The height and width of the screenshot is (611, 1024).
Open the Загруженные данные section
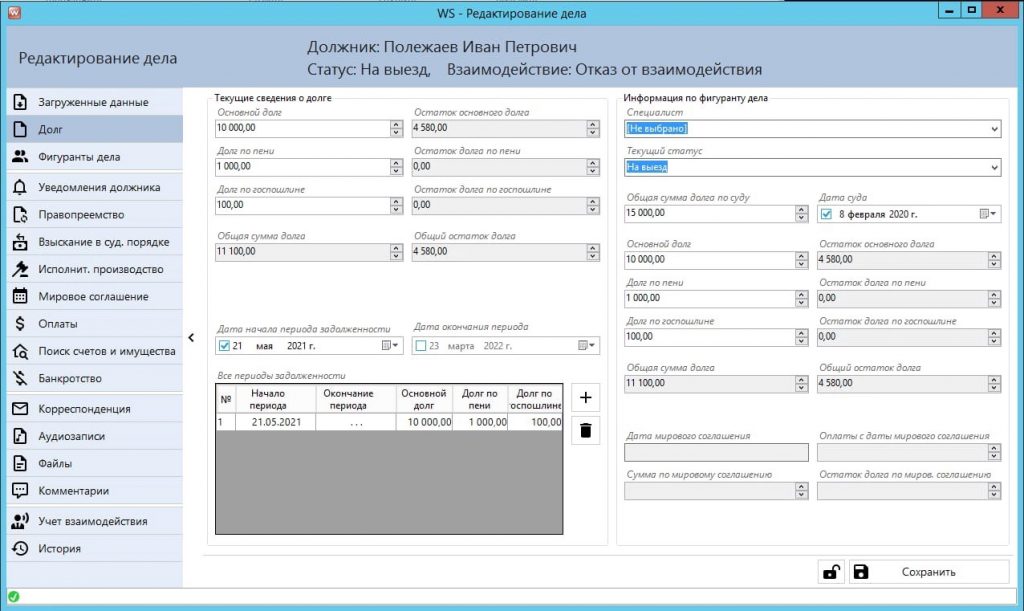95,102
